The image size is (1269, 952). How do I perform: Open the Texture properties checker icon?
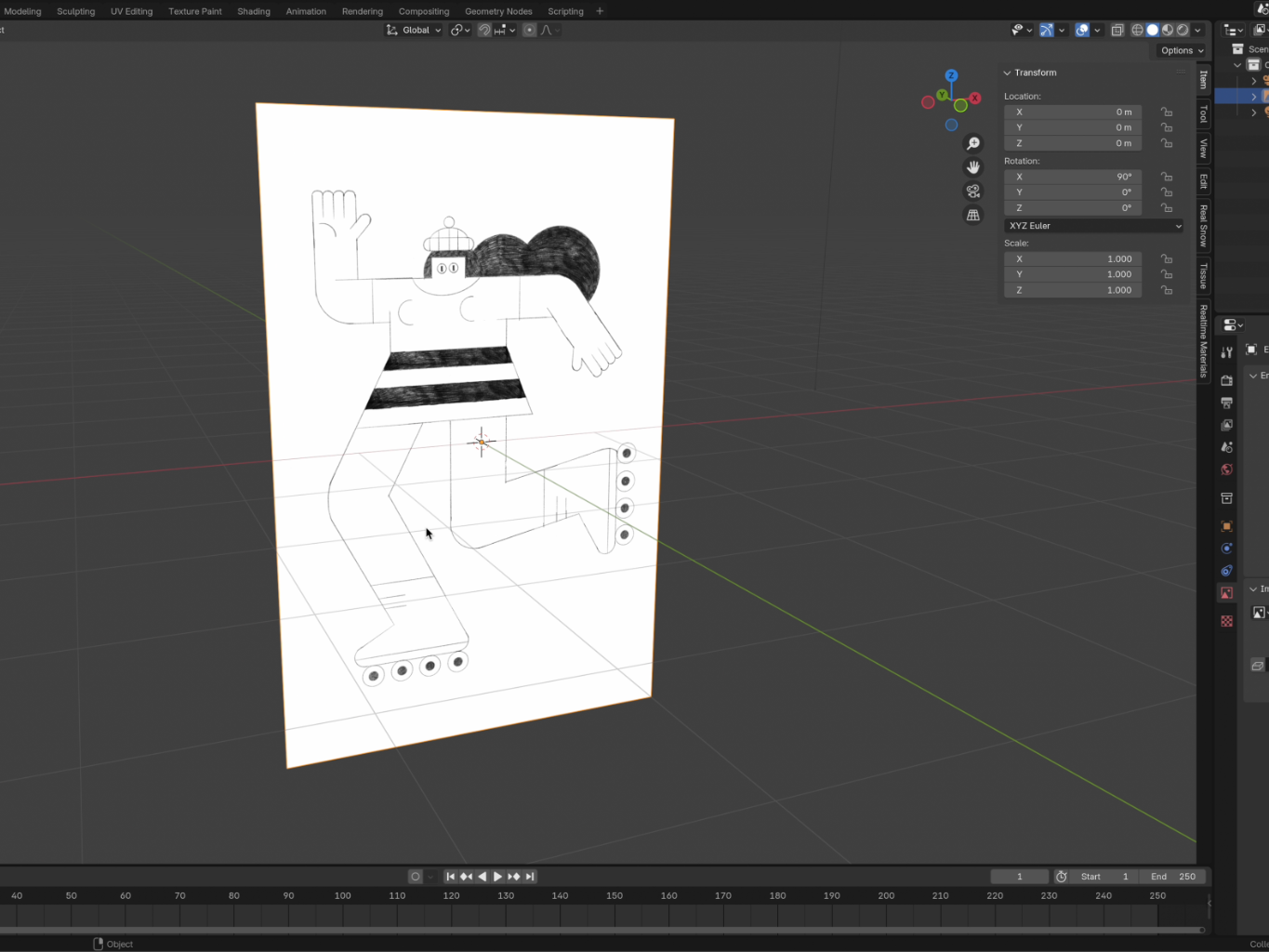tap(1226, 621)
